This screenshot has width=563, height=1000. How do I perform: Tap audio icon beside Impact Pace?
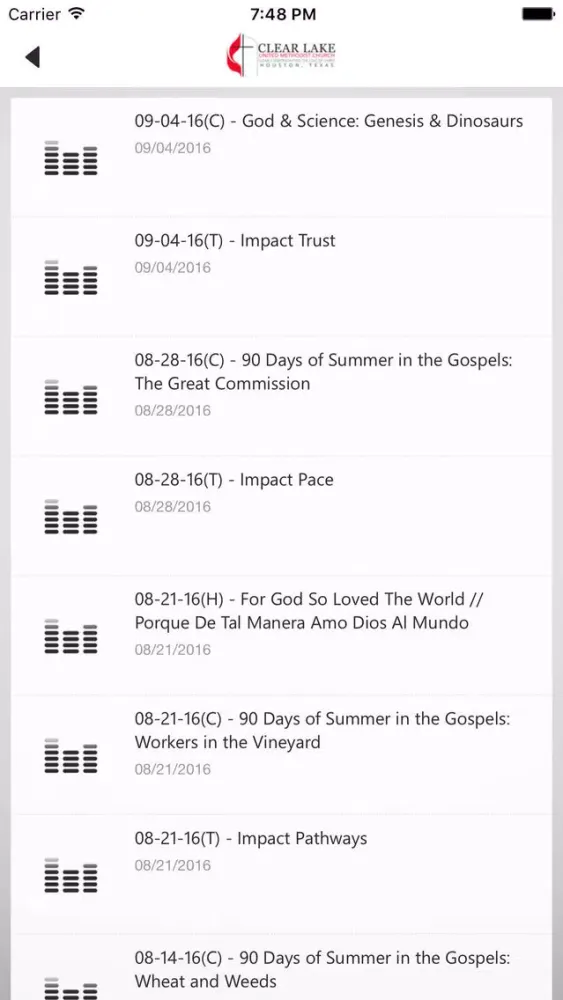71,516
